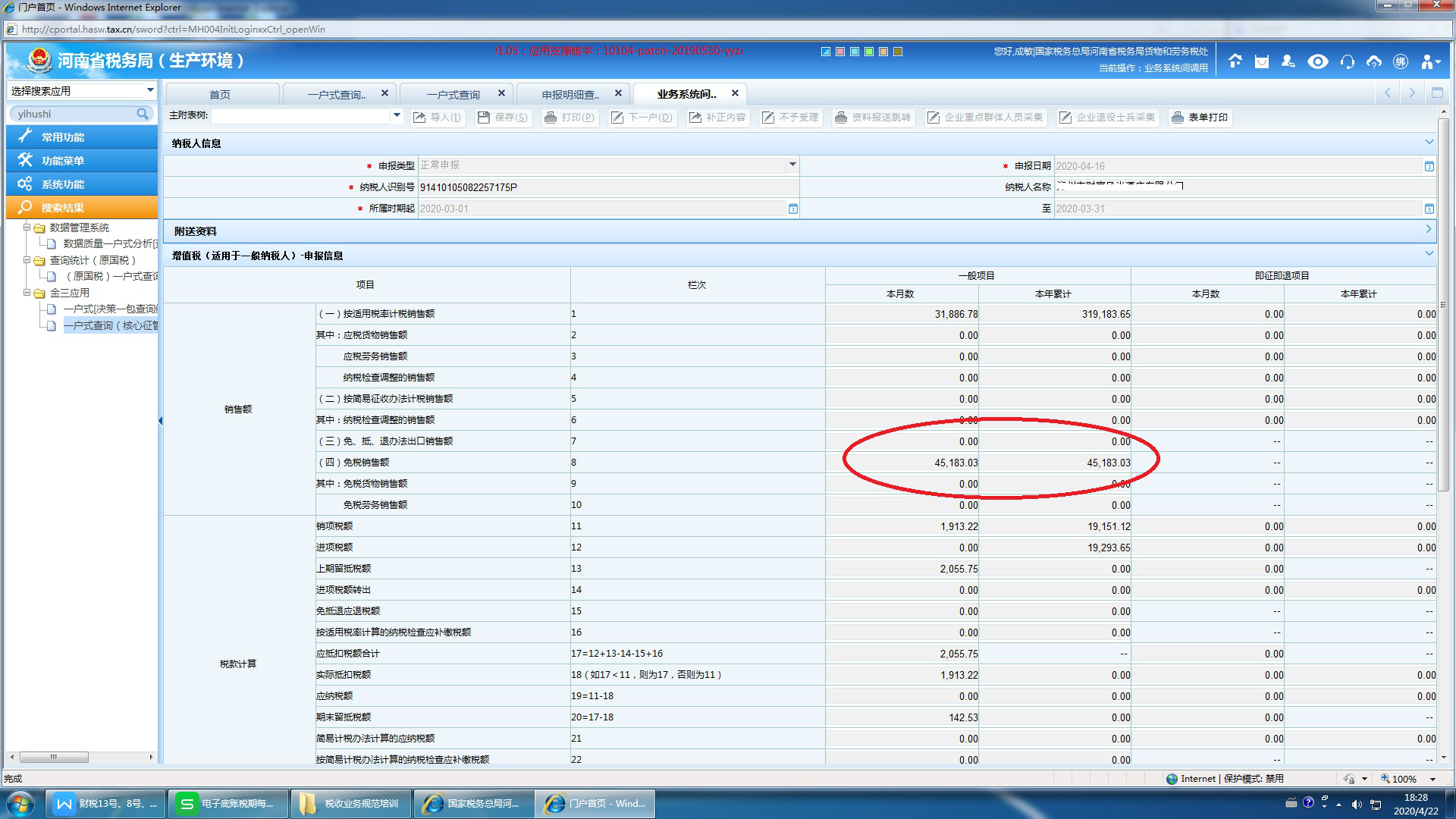Click the search magnifier icon

[x=143, y=114]
